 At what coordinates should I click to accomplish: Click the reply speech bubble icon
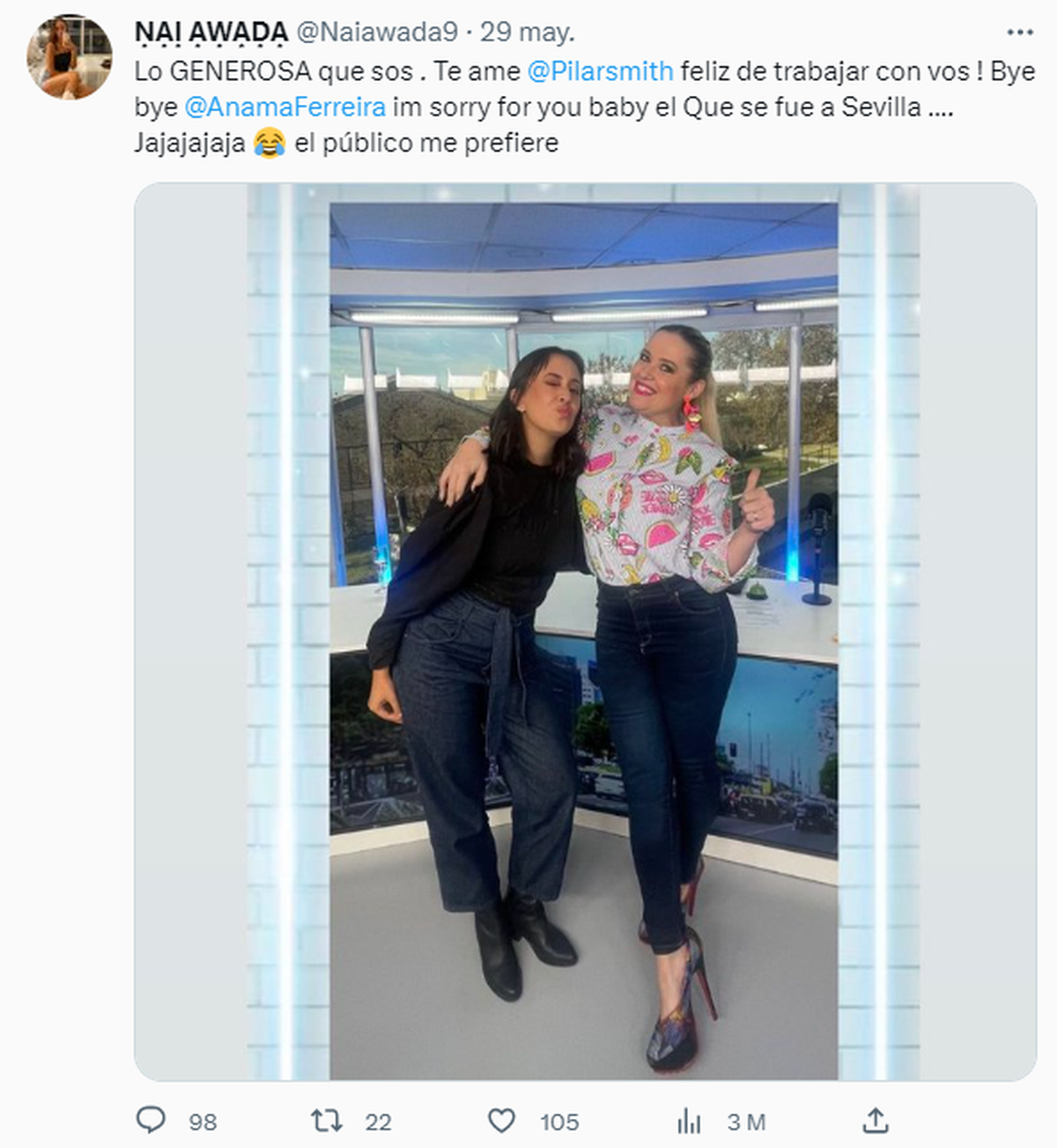pyautogui.click(x=151, y=1121)
